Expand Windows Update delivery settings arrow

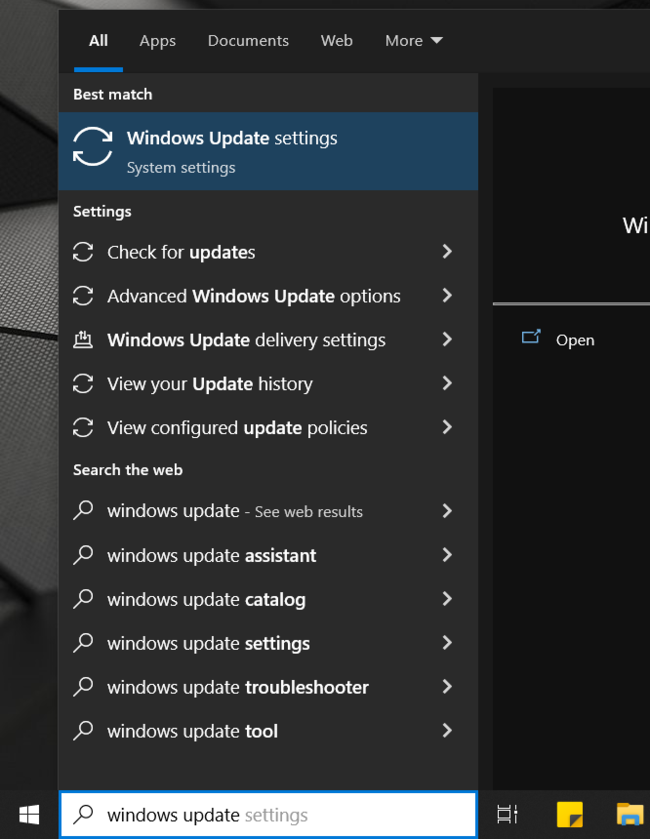coord(447,339)
